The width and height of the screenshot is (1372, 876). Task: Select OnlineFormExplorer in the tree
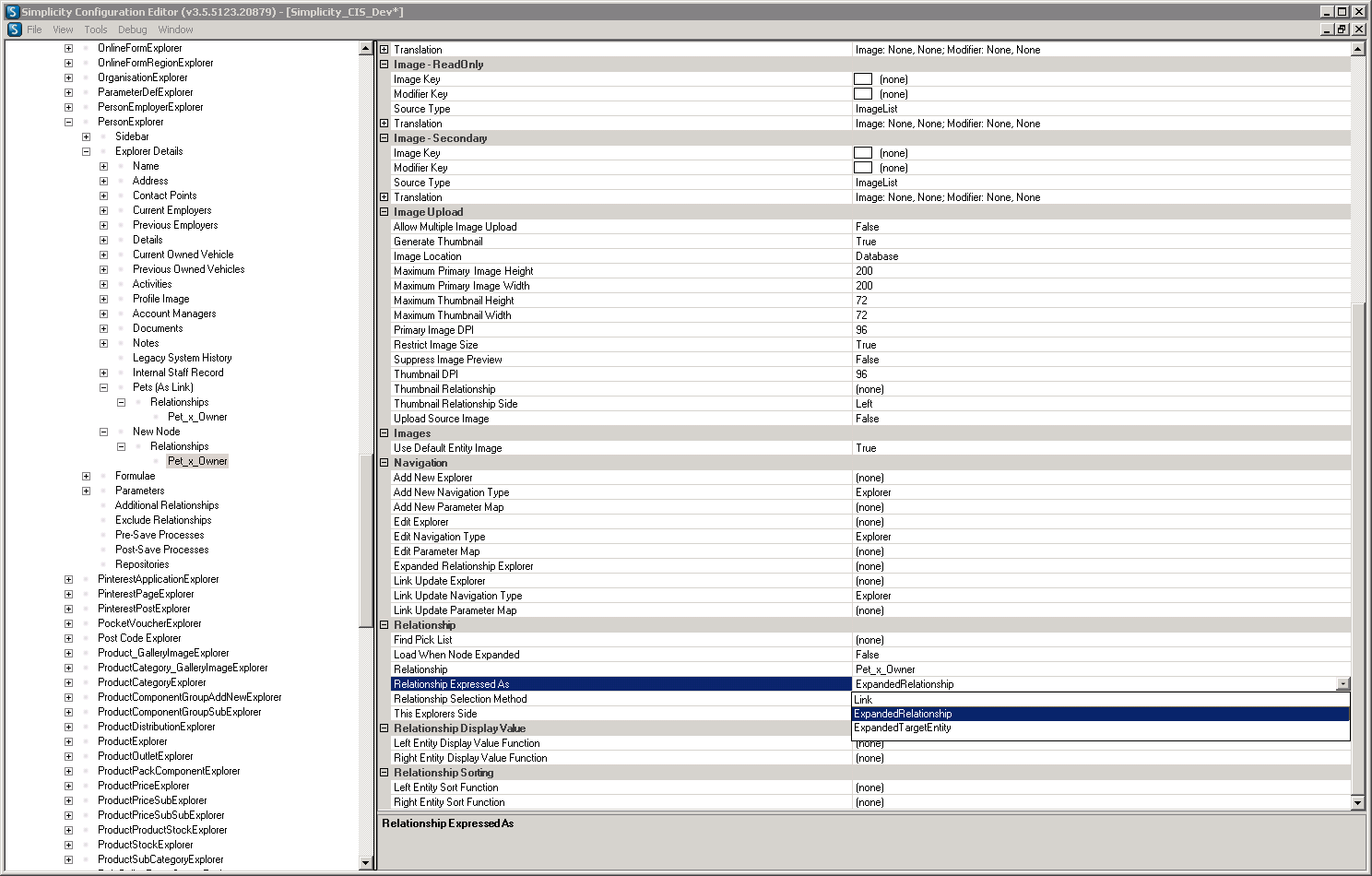140,48
